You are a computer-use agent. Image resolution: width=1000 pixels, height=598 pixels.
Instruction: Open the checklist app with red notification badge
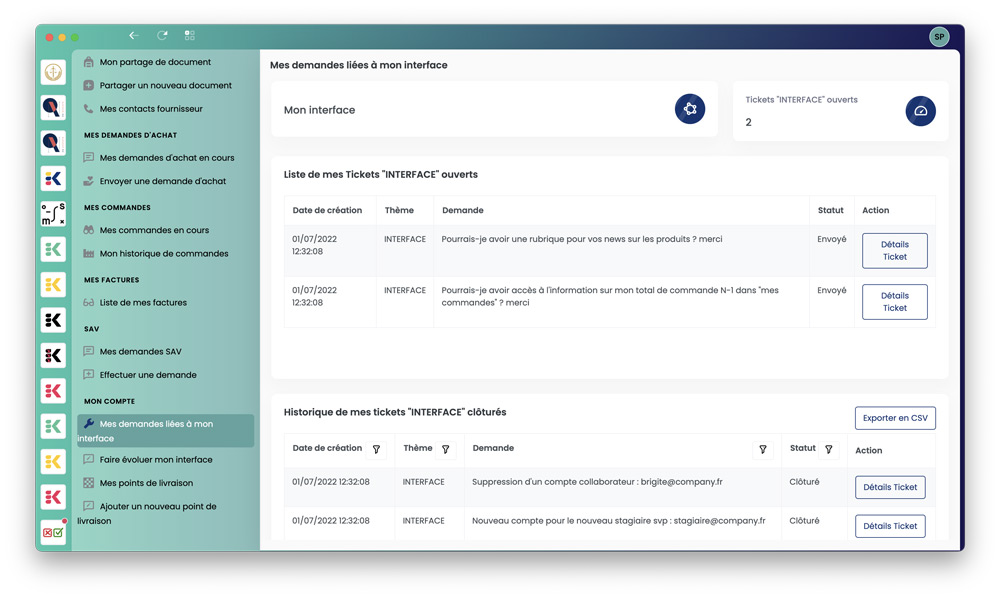click(x=53, y=533)
